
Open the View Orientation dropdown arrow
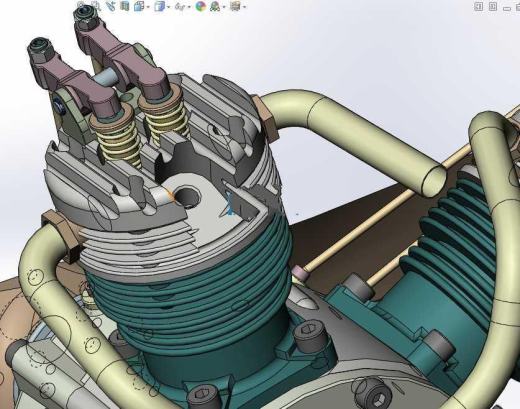point(148,7)
